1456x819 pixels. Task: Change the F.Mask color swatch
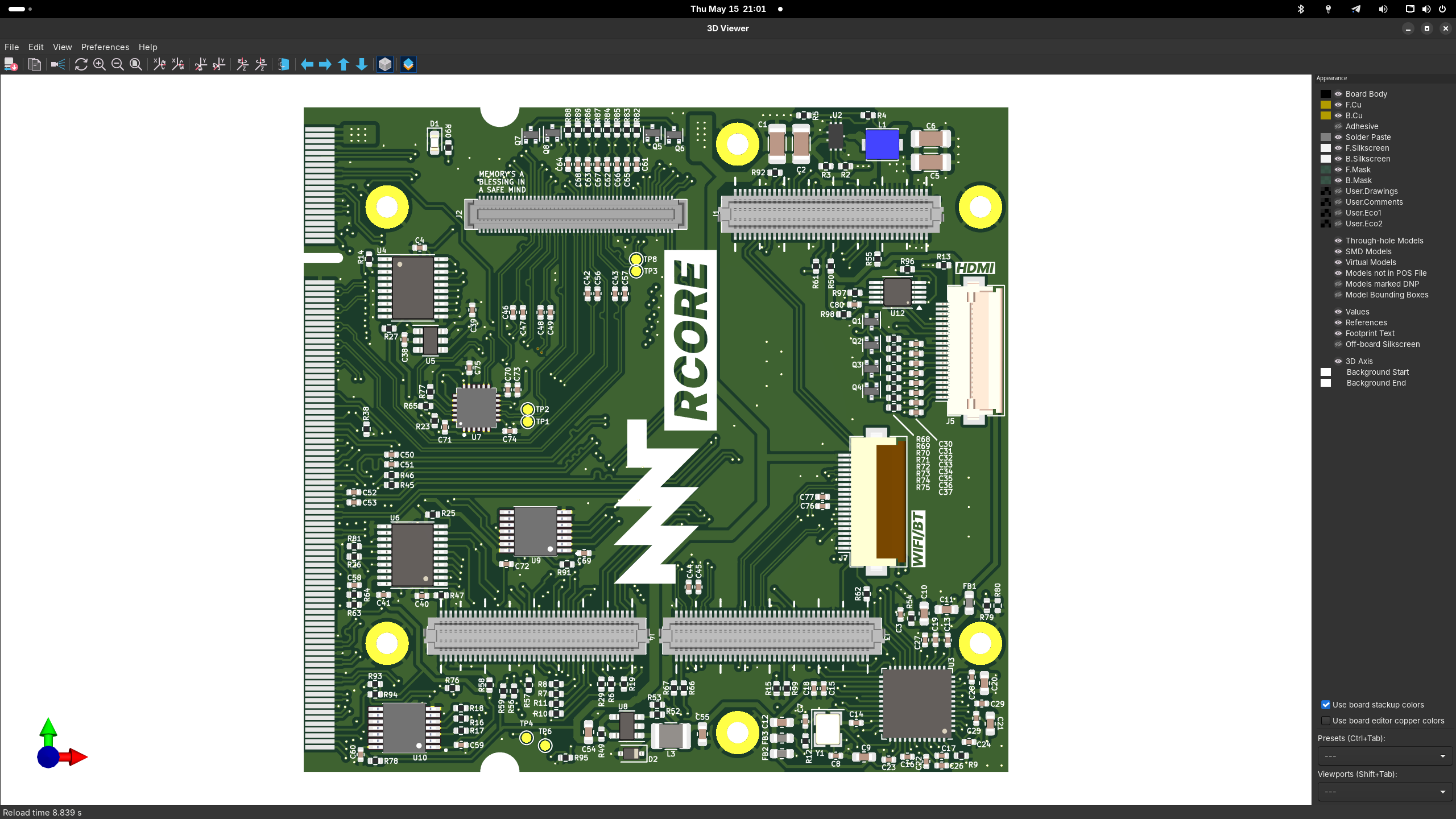click(1326, 169)
